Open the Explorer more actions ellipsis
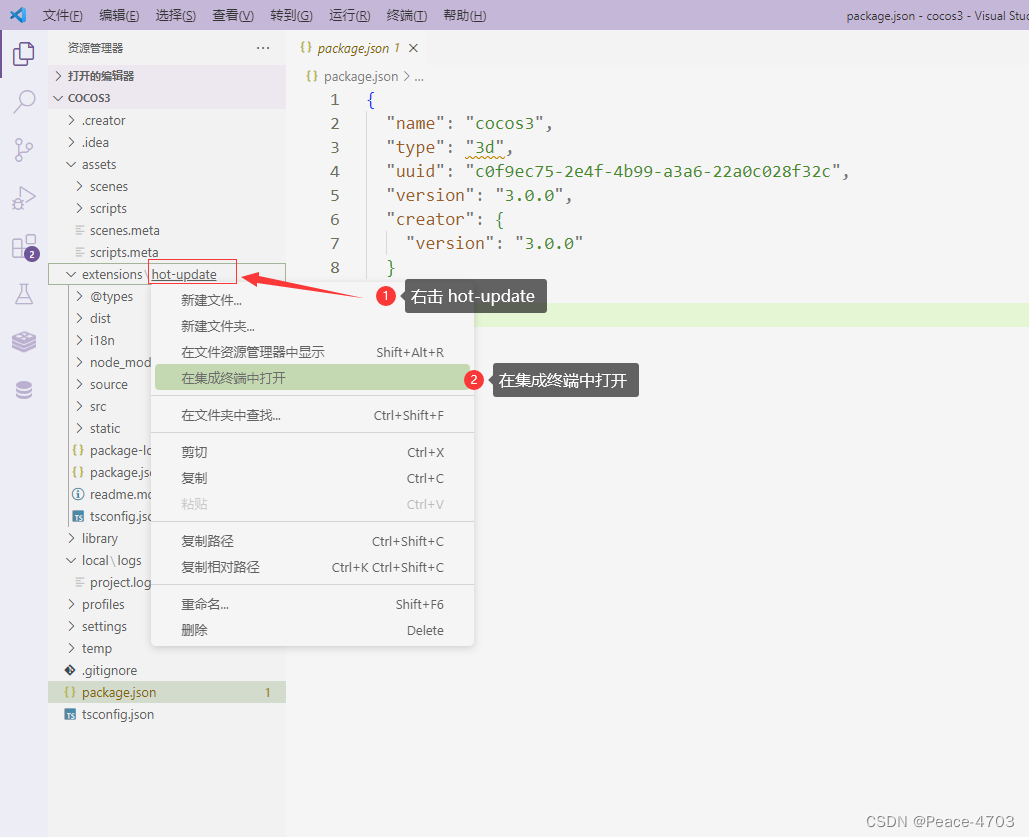This screenshot has height=837, width=1029. (263, 48)
